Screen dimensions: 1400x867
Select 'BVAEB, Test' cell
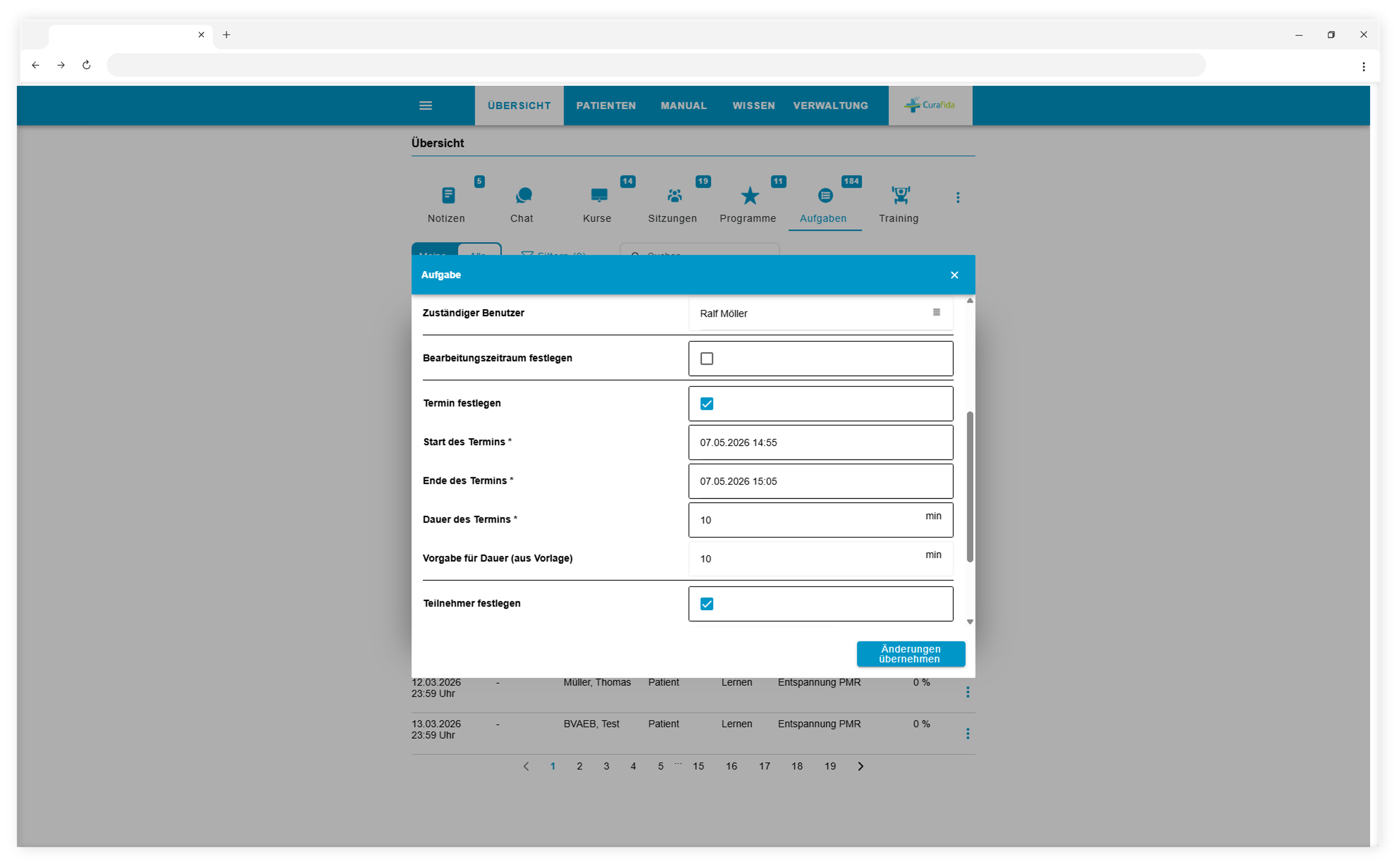coord(591,724)
